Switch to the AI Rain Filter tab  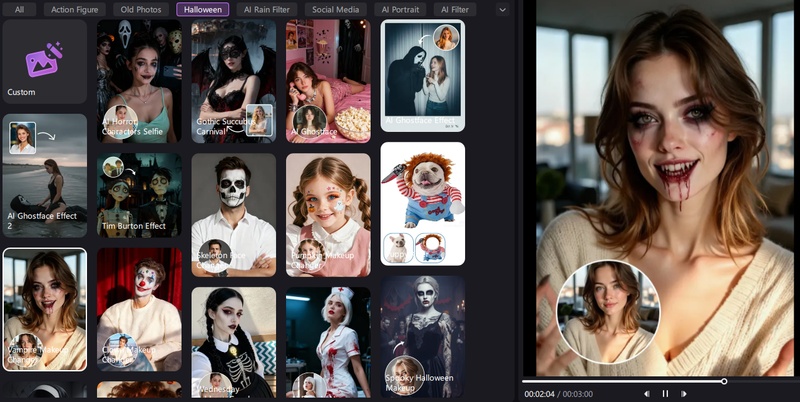coord(267,9)
